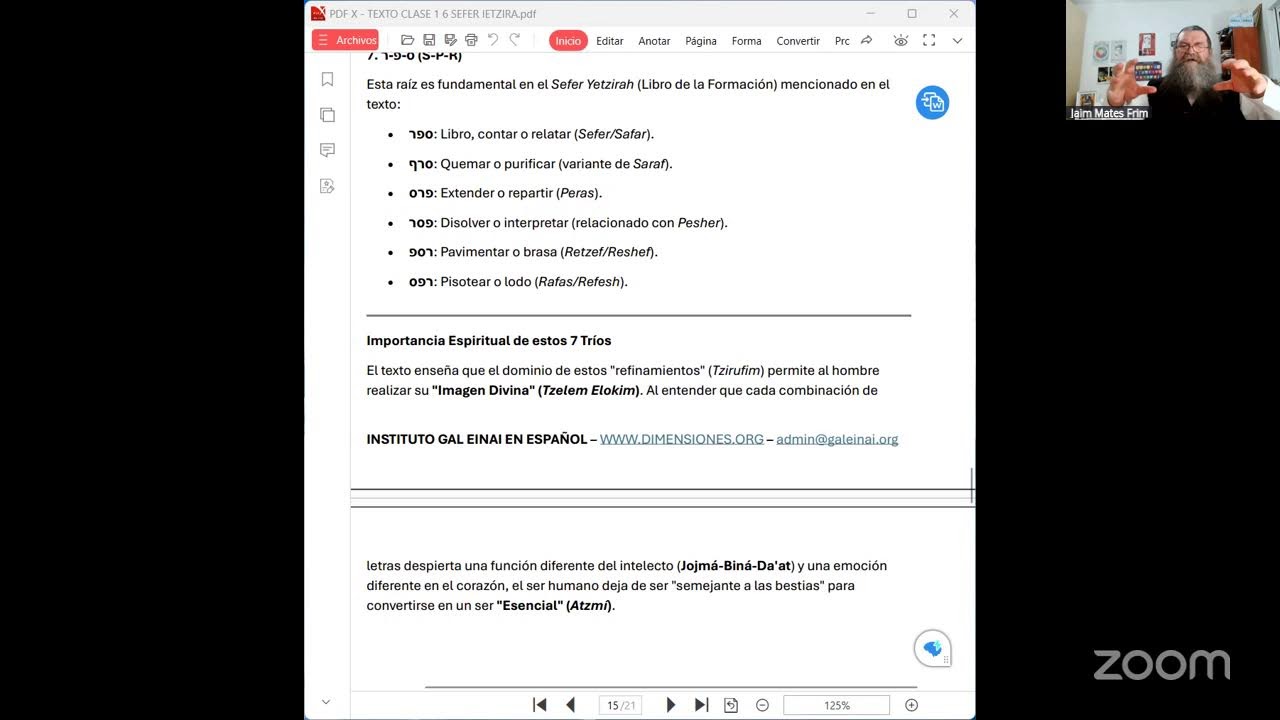The image size is (1280, 720).
Task: Switch to the Inicio tab
Action: click(x=568, y=40)
